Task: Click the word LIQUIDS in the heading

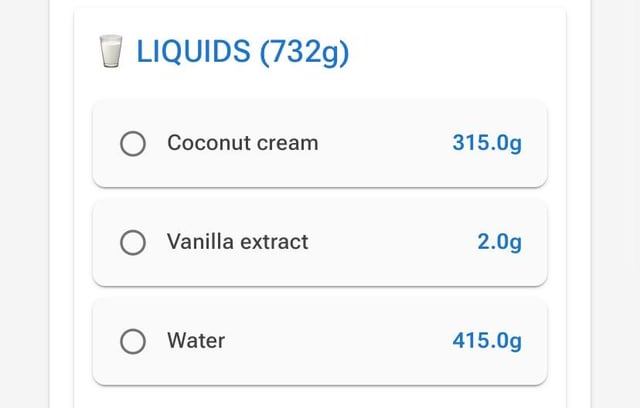Action: point(192,51)
